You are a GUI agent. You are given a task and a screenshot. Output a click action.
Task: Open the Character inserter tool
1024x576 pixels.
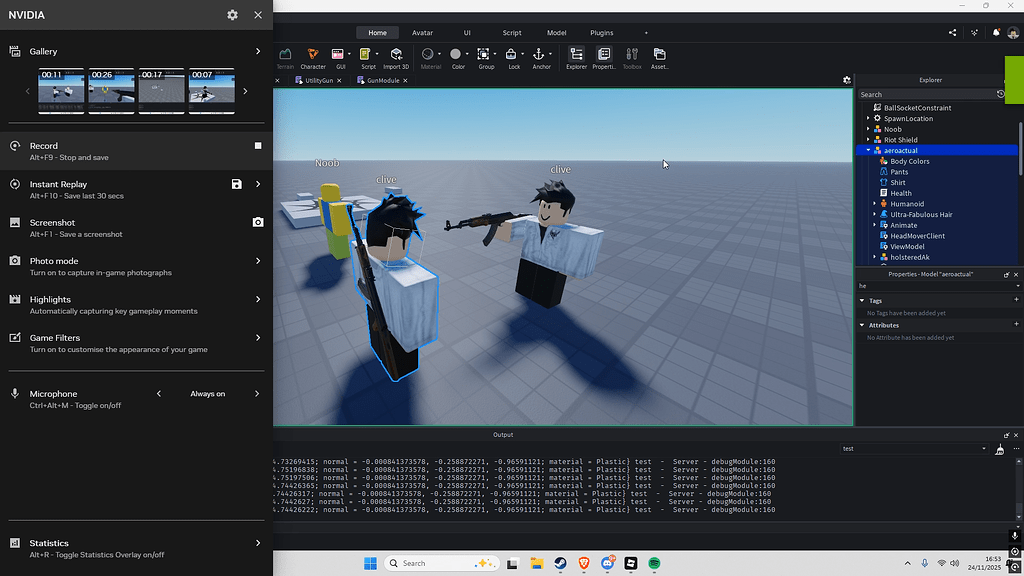pos(313,55)
